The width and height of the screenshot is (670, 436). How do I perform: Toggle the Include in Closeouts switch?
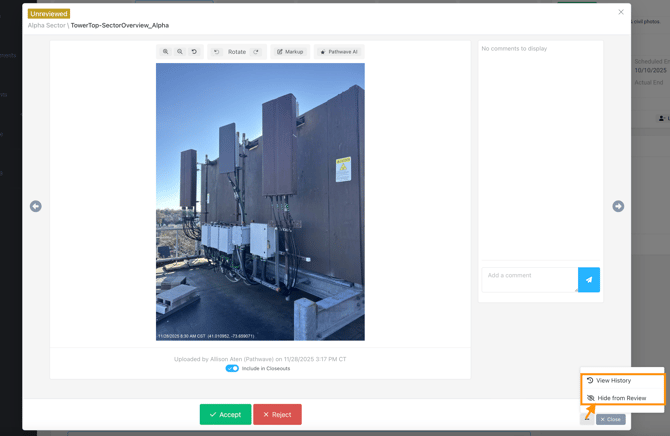tap(232, 368)
